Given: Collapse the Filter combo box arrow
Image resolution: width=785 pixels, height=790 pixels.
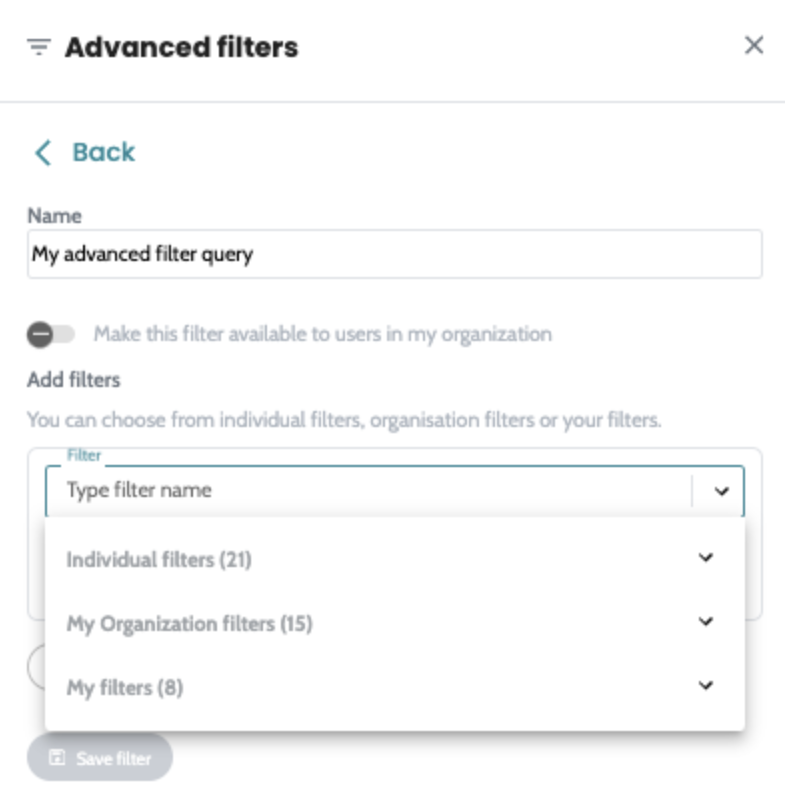Looking at the screenshot, I should (722, 491).
